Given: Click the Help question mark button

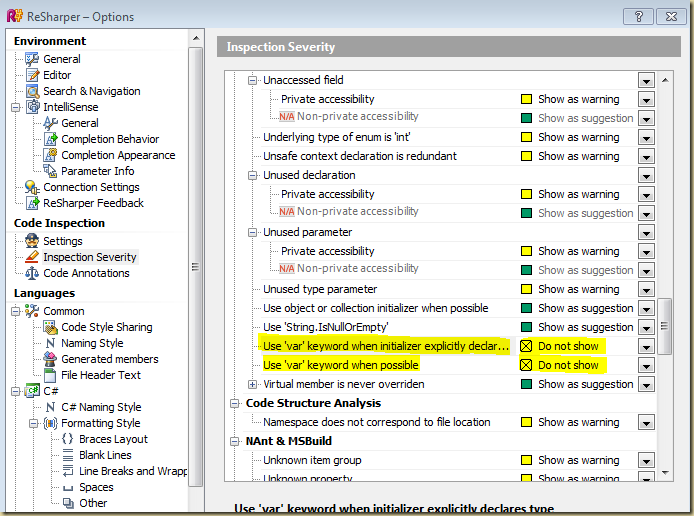Looking at the screenshot, I should [638, 17].
